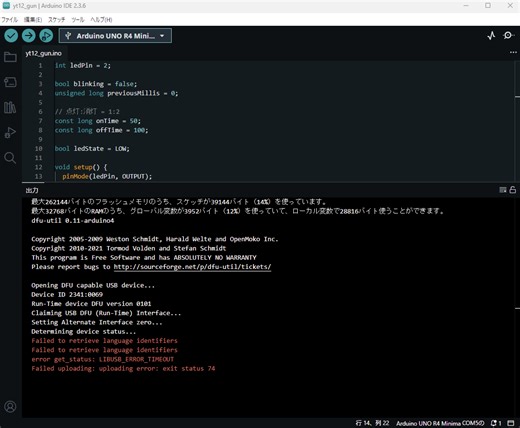This screenshot has height=428, width=520.
Task: Open the Debug sidebar panel
Action: tap(10, 132)
